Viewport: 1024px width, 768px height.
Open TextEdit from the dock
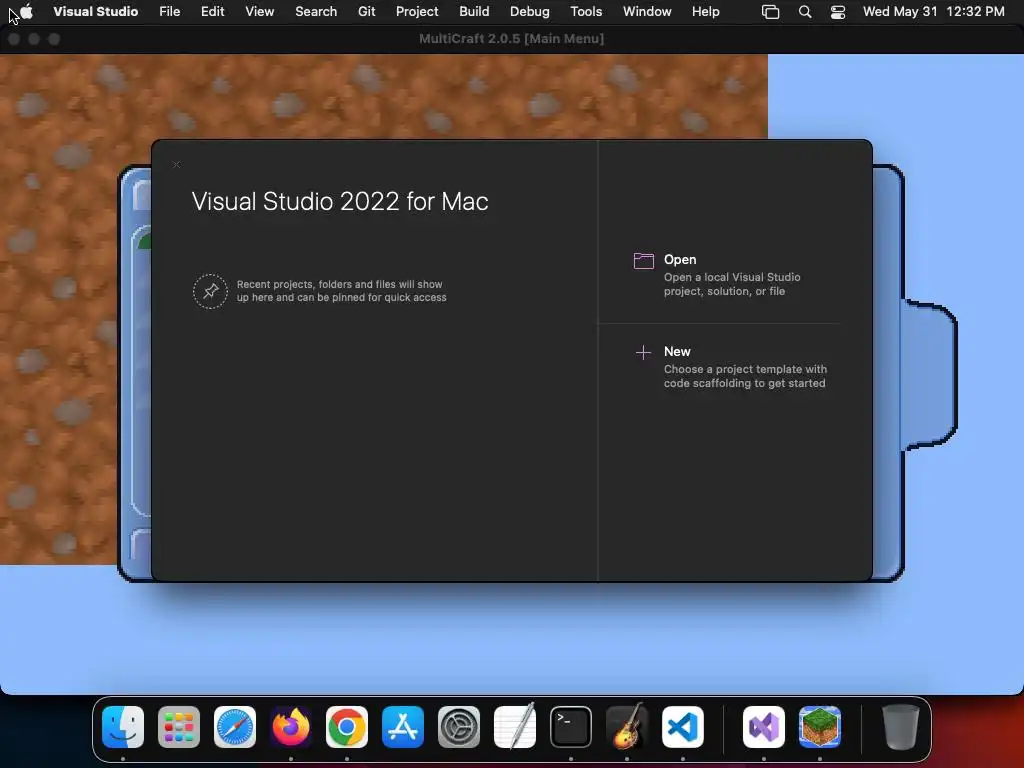515,727
